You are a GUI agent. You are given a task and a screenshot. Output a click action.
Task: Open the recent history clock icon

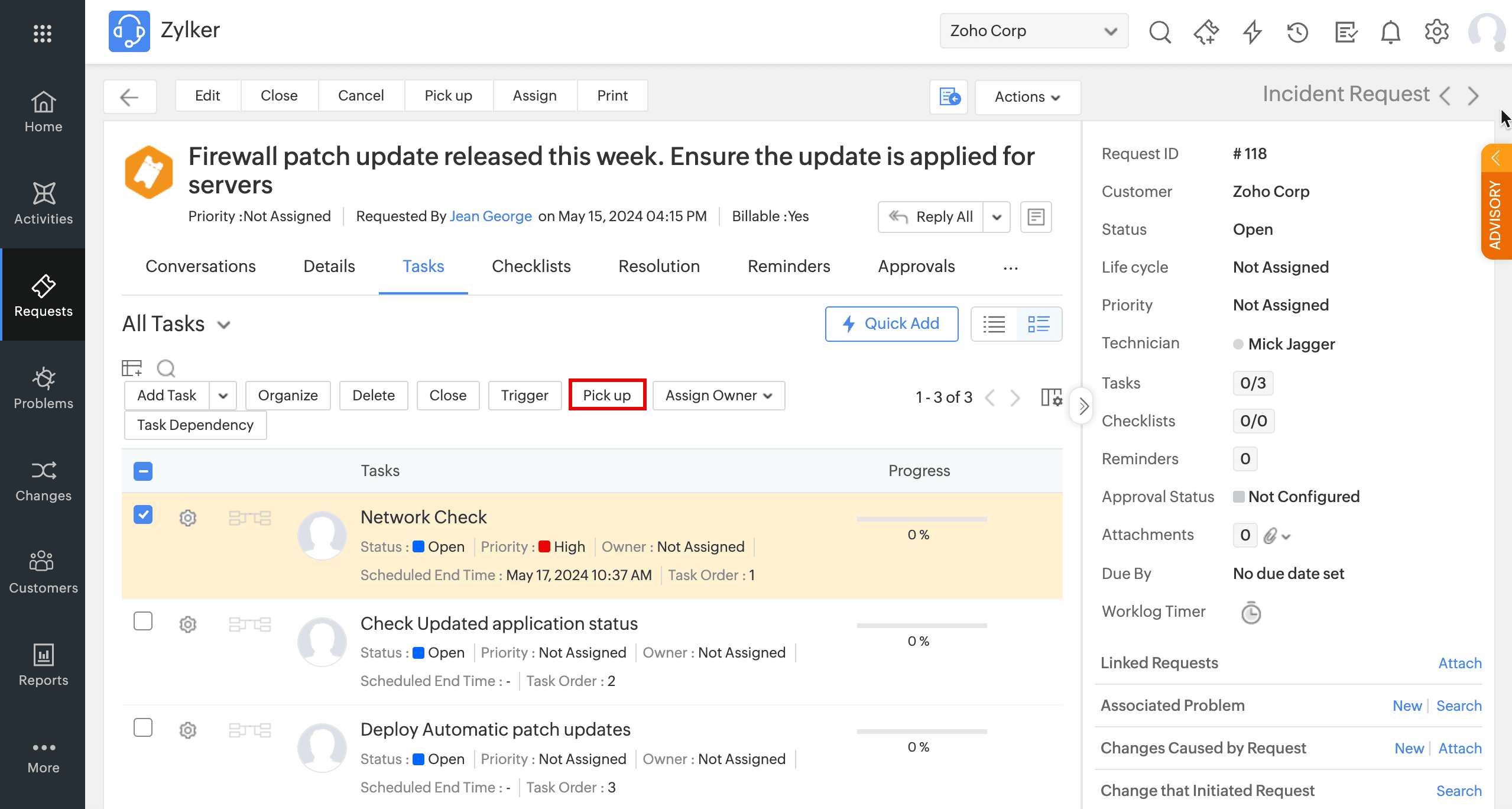1297,31
